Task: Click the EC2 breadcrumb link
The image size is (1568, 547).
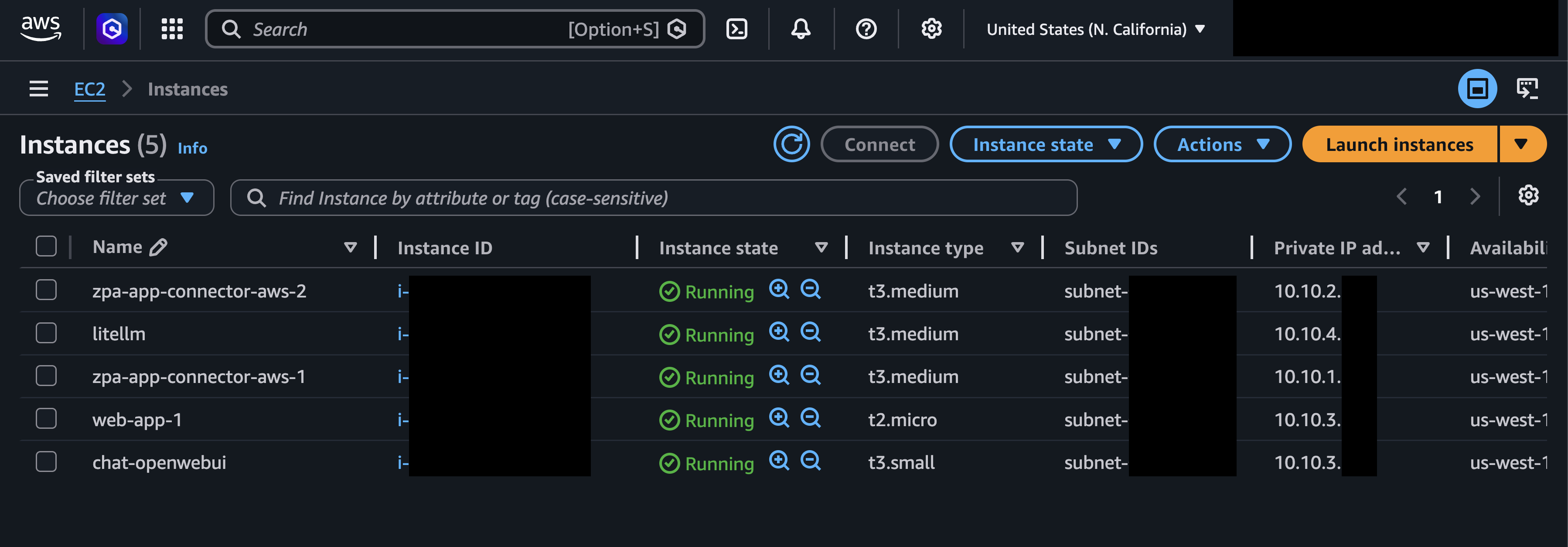Action: (89, 89)
